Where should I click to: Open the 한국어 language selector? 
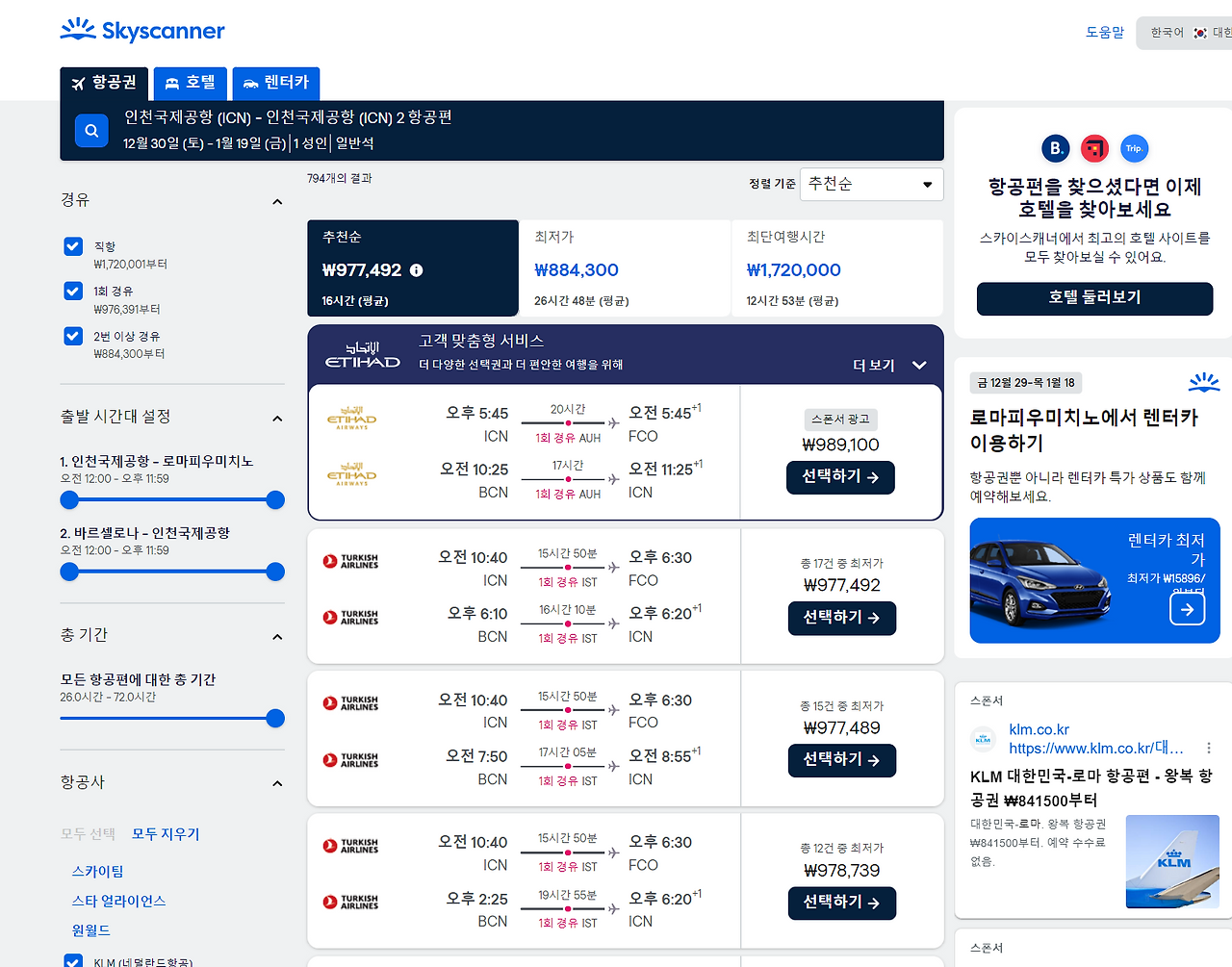point(1184,33)
